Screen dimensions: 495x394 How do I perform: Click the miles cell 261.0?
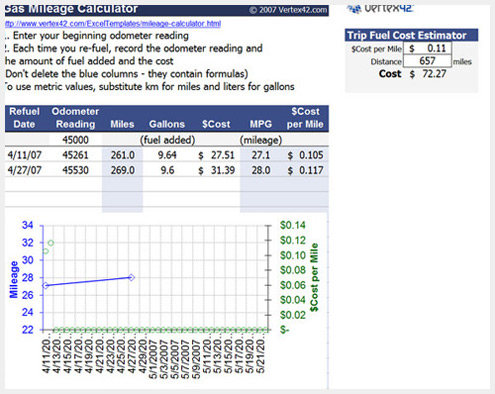click(x=122, y=155)
